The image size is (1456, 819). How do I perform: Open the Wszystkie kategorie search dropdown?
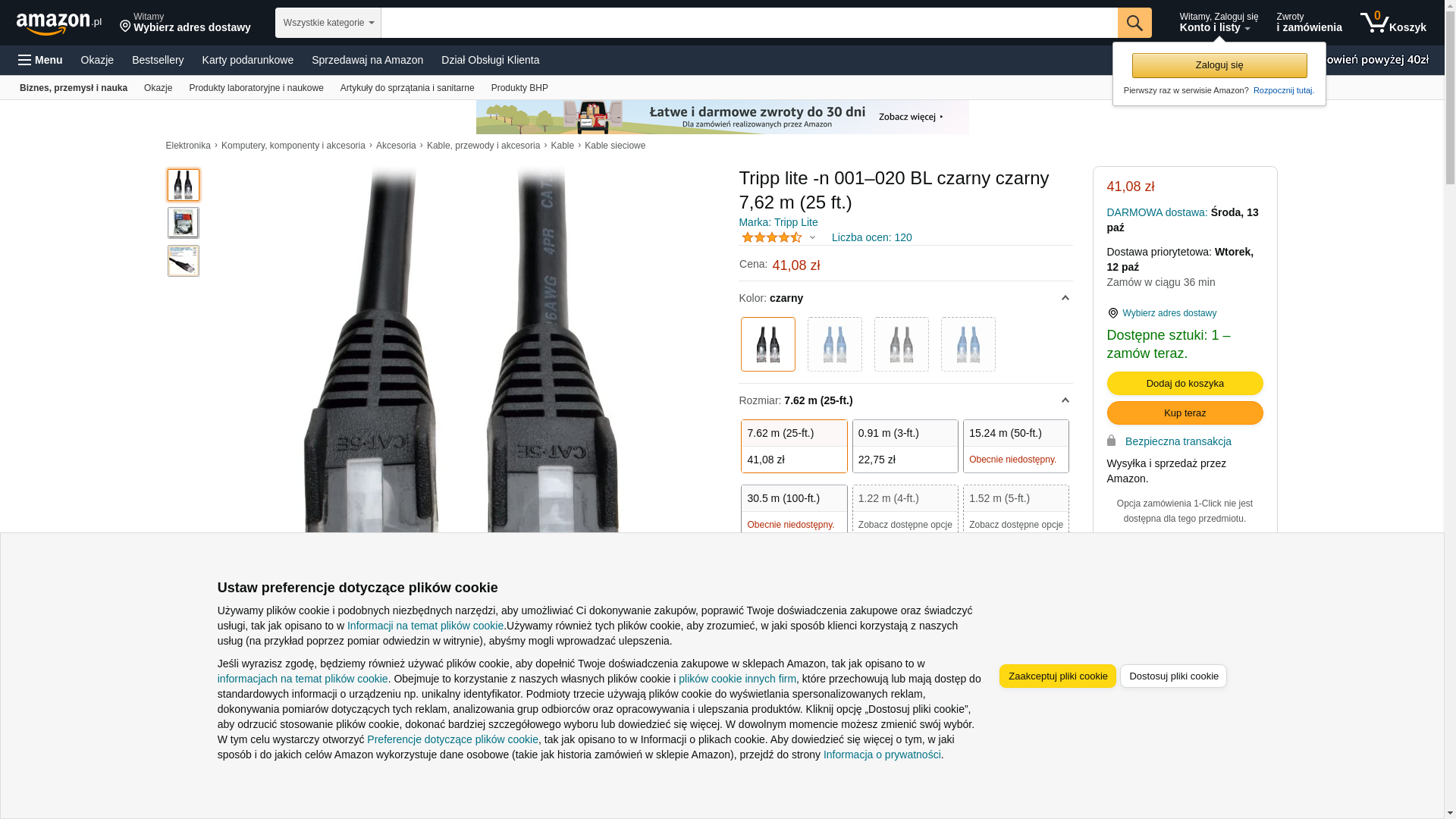click(x=328, y=23)
